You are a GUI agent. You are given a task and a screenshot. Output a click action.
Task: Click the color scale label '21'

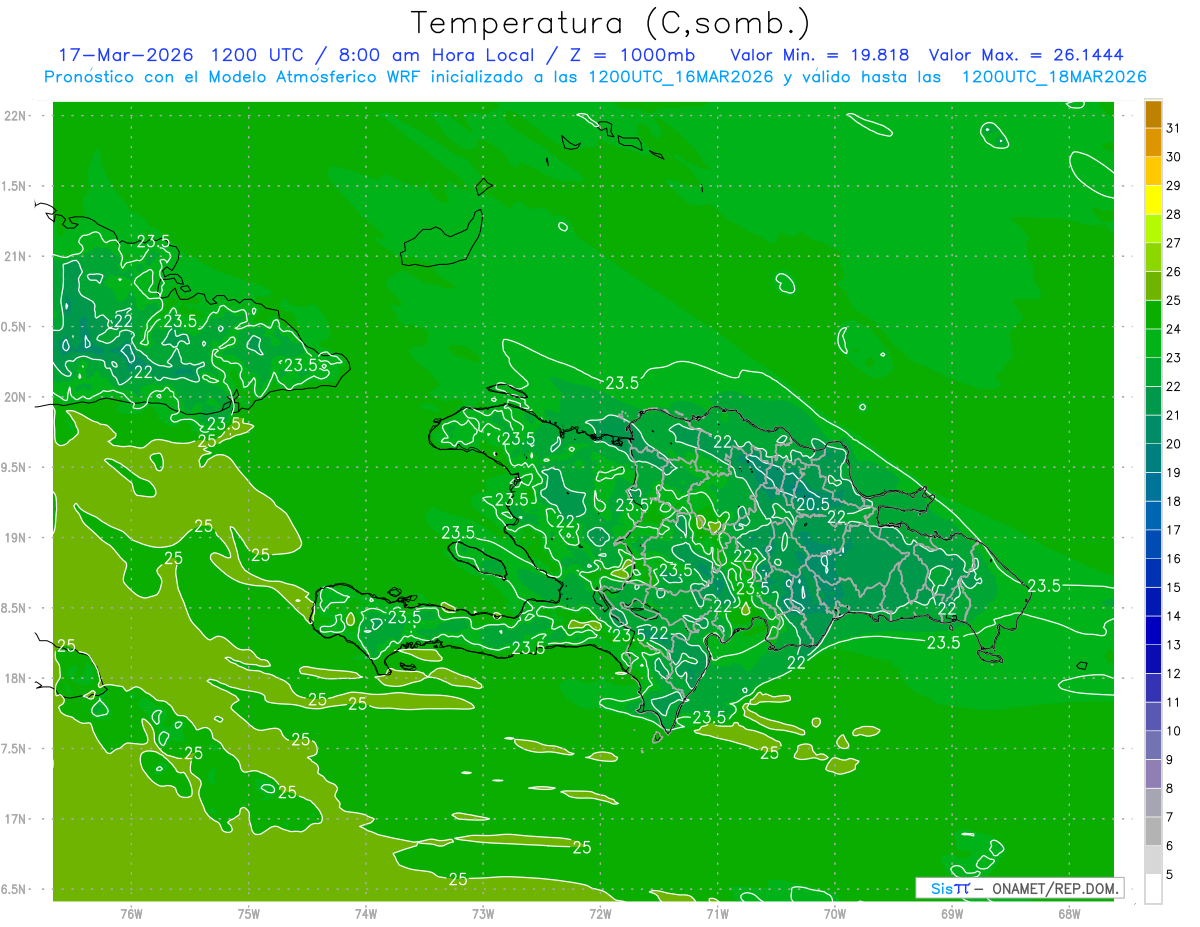click(1174, 415)
